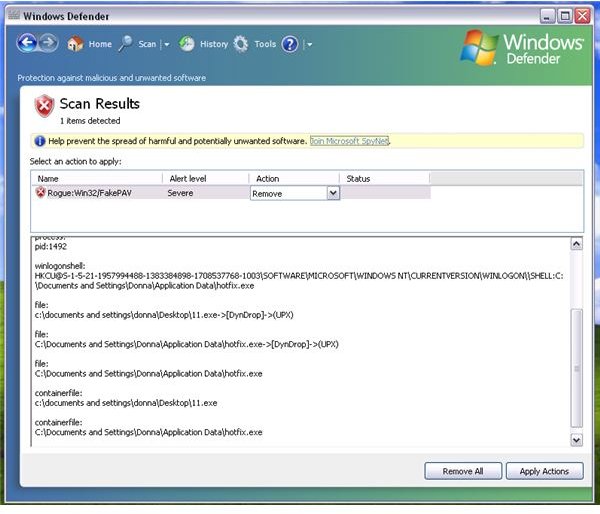Click the details pane scrollbar thumb
600x514 pixels.
point(576,368)
